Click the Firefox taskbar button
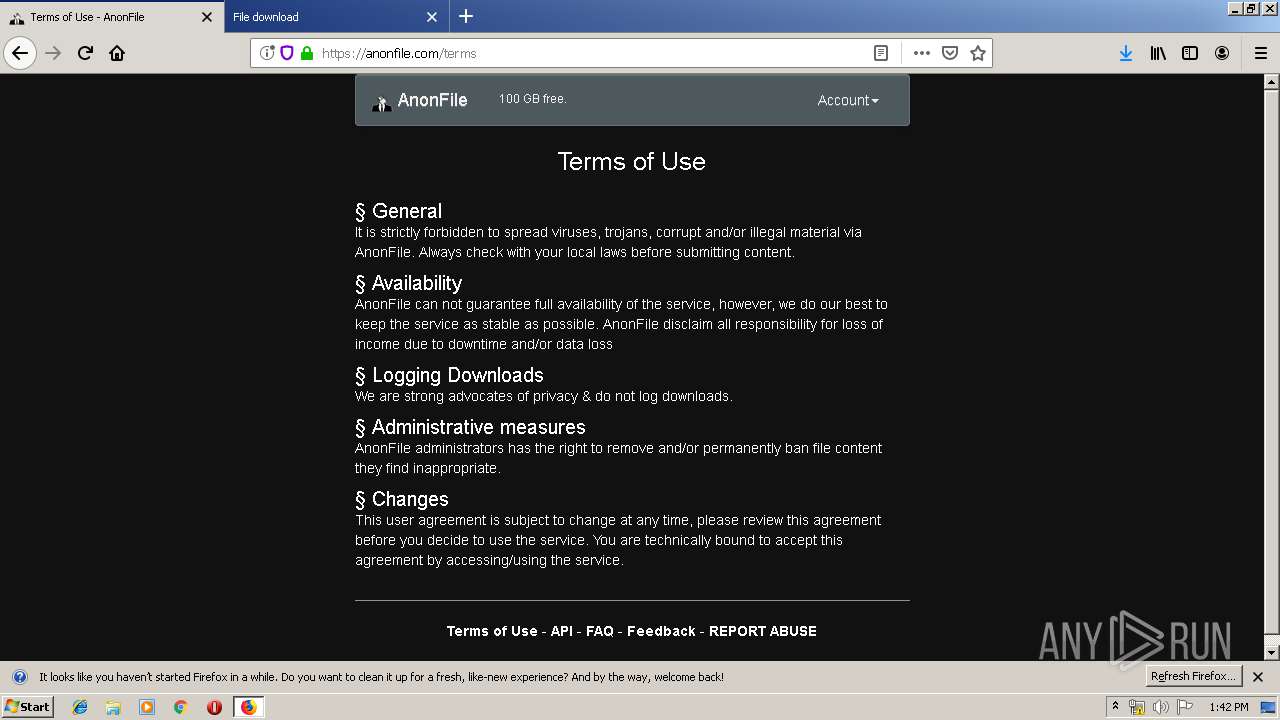The image size is (1280, 720). pos(248,707)
